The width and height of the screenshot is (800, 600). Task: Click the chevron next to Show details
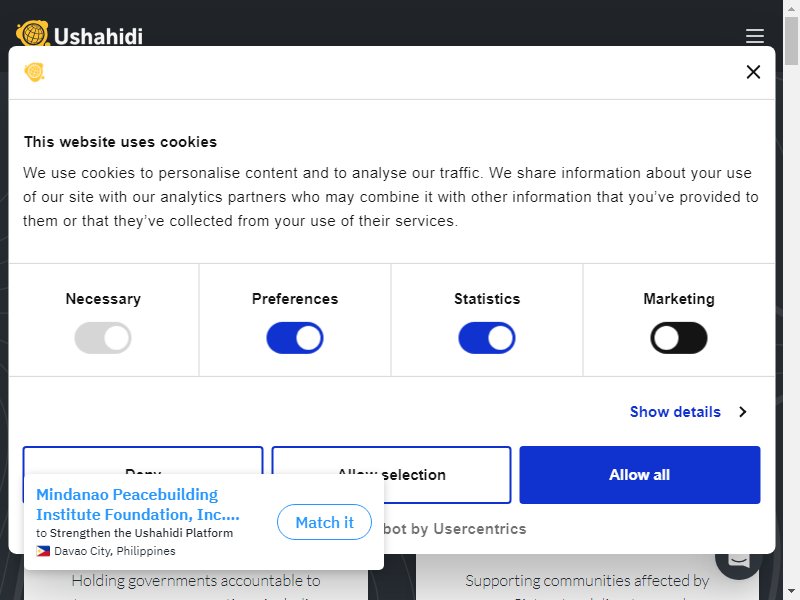coord(743,412)
